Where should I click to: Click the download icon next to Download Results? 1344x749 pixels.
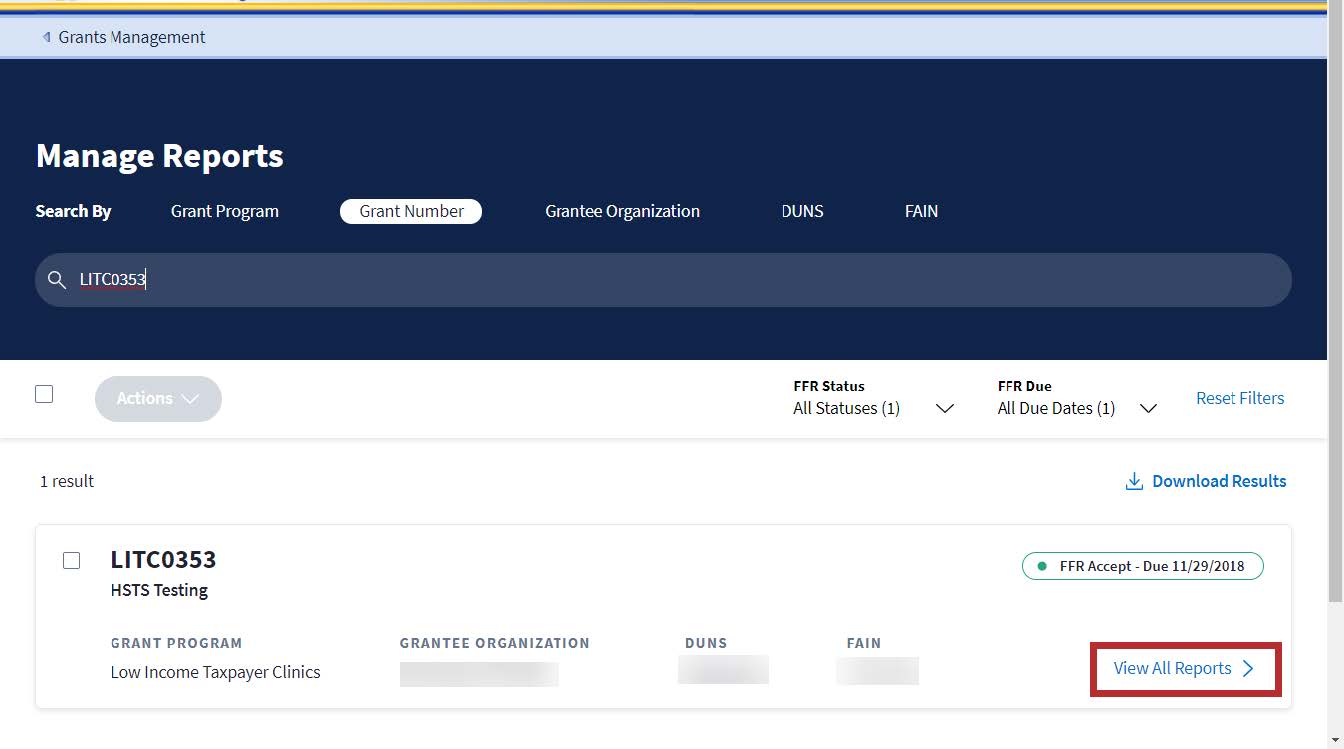pyautogui.click(x=1134, y=482)
